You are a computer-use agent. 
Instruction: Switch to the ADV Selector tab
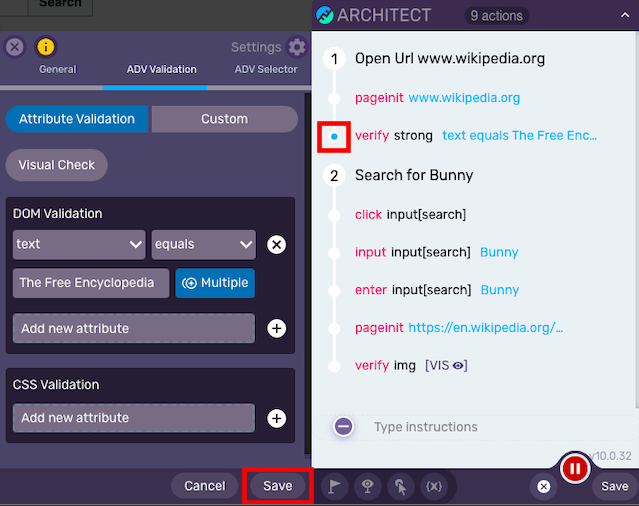[266, 69]
